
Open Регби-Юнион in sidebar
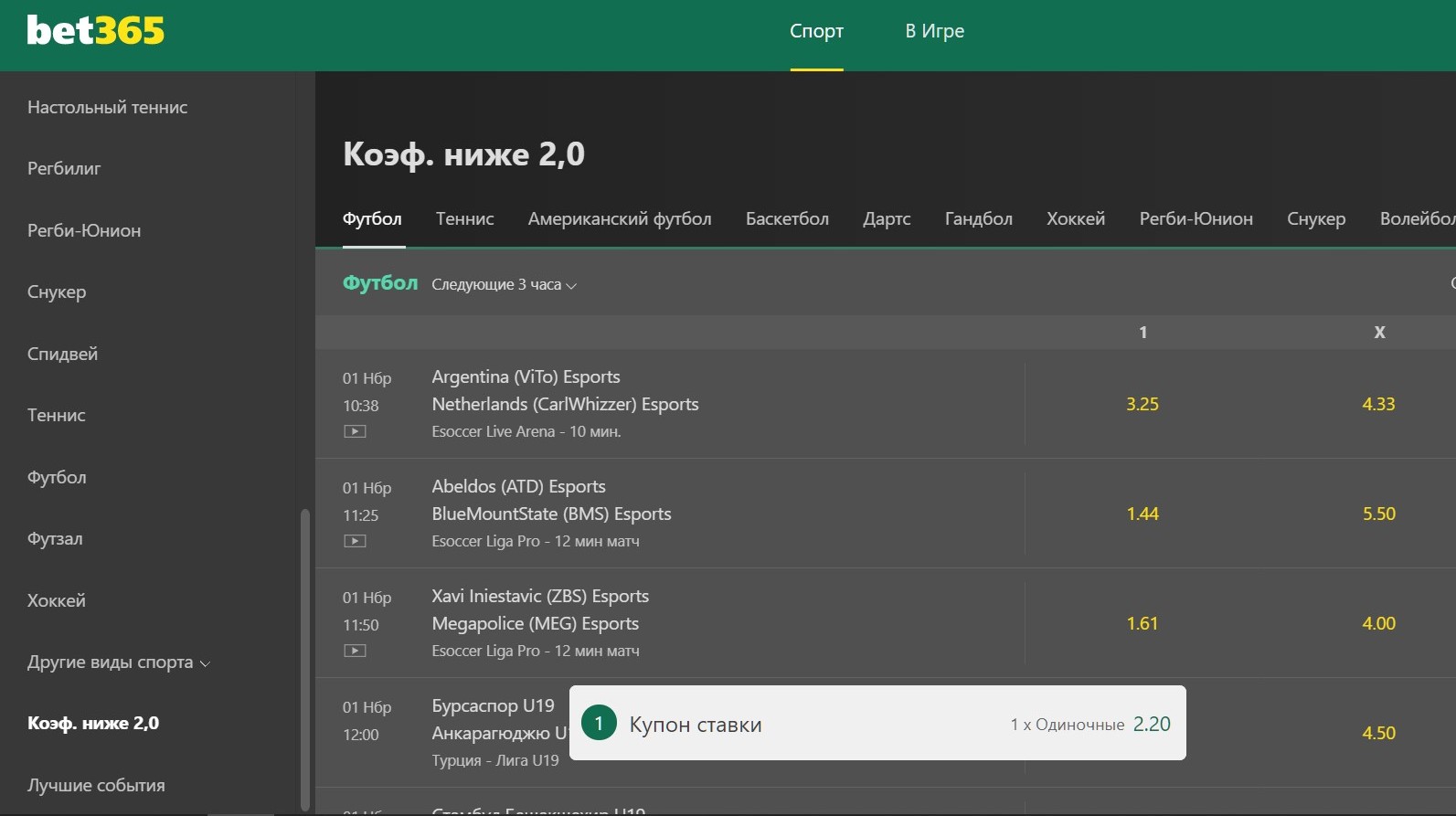click(84, 231)
